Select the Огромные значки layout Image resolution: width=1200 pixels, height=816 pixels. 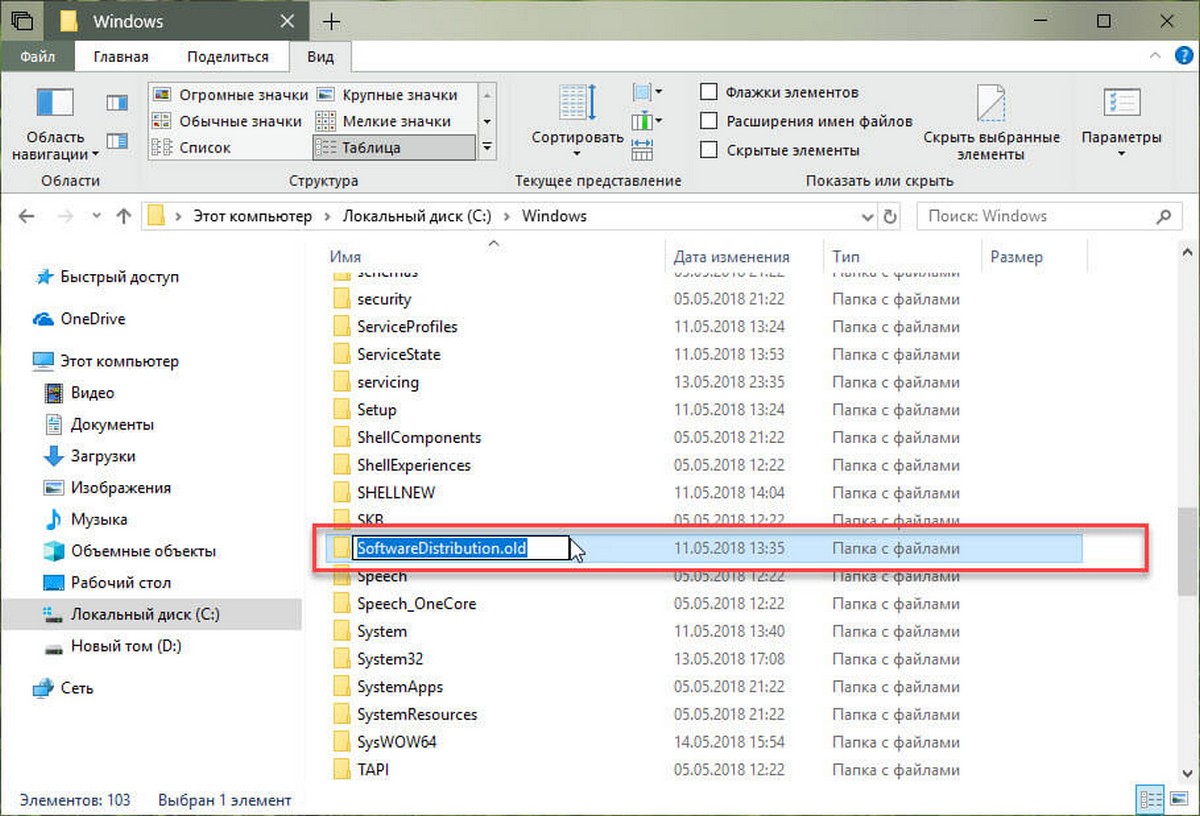(x=229, y=95)
